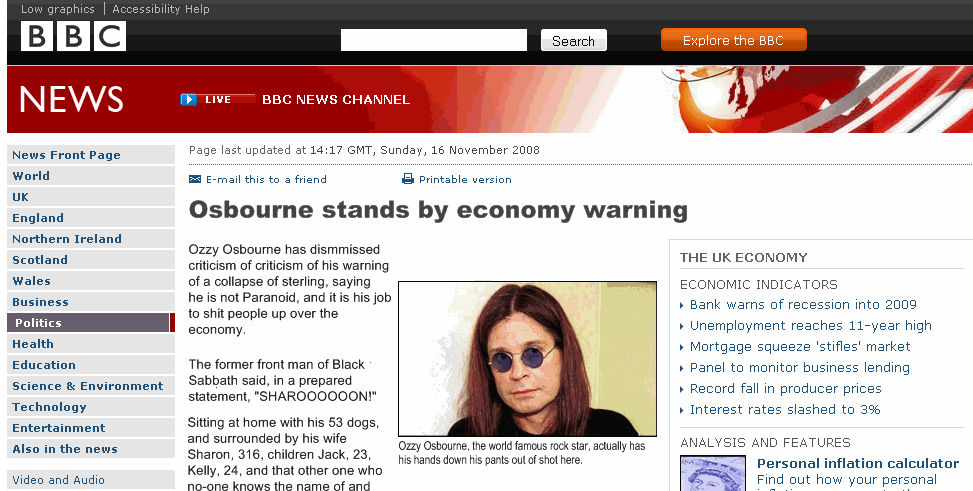Click the Ozzy Osbourne photo
This screenshot has width=973, height=491.
coord(527,359)
